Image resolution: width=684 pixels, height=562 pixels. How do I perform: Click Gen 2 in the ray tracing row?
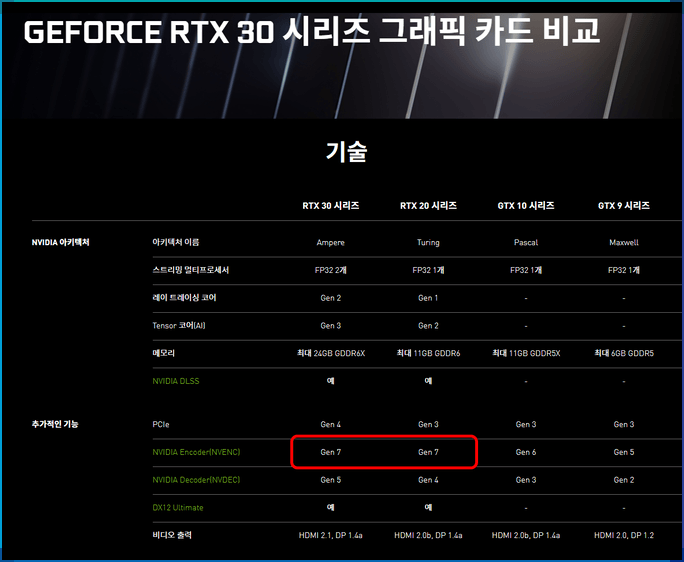pyautogui.click(x=331, y=298)
